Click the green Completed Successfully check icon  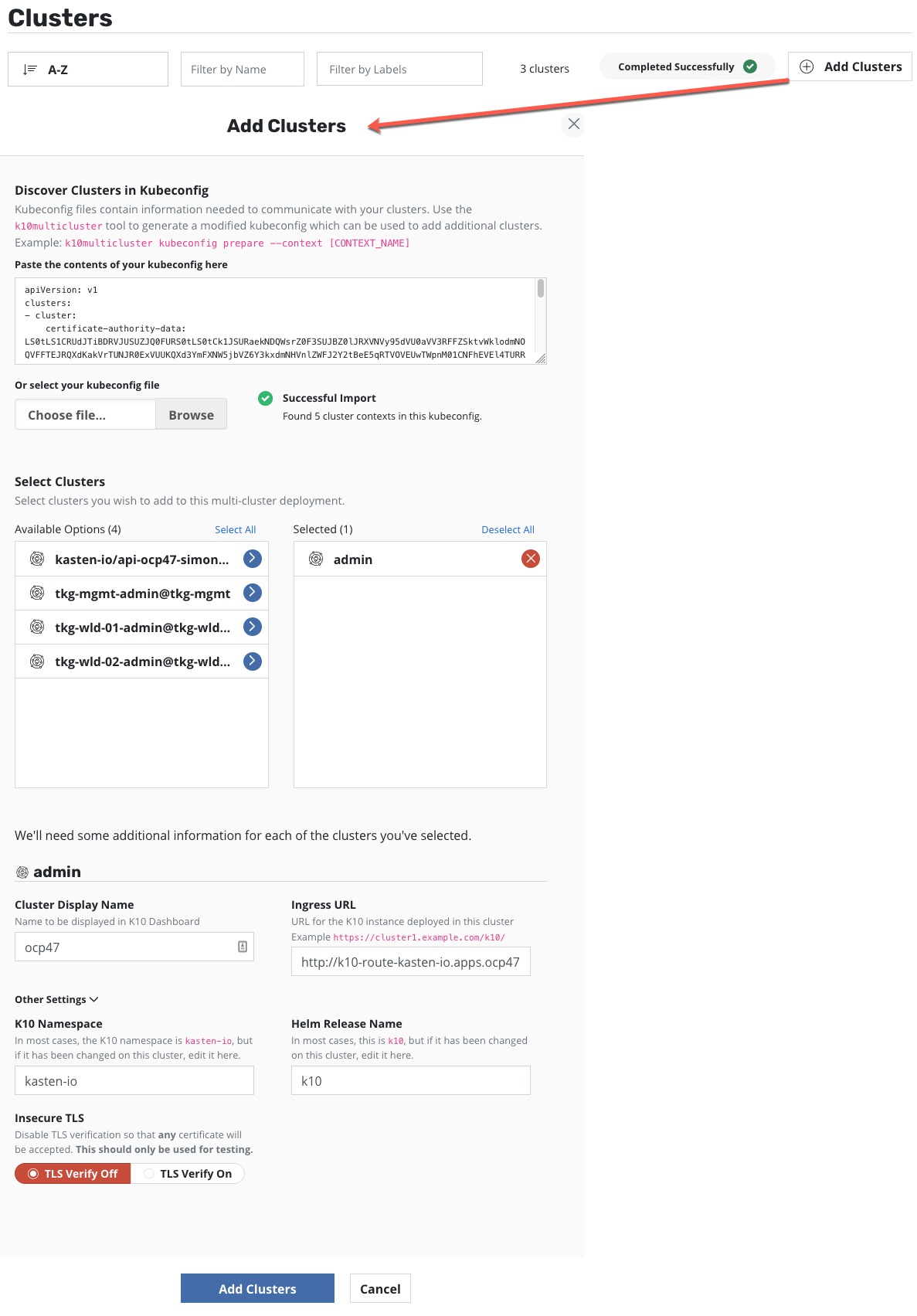click(749, 66)
